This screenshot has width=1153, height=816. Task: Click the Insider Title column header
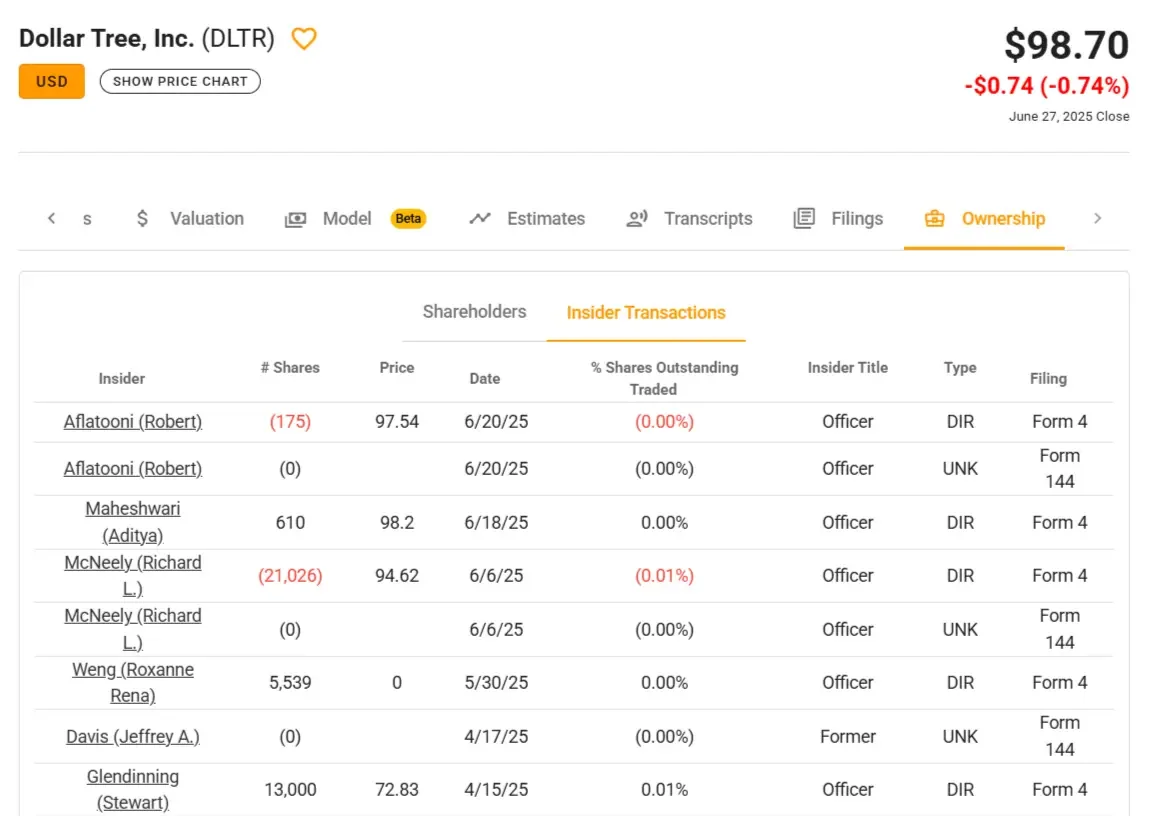847,368
